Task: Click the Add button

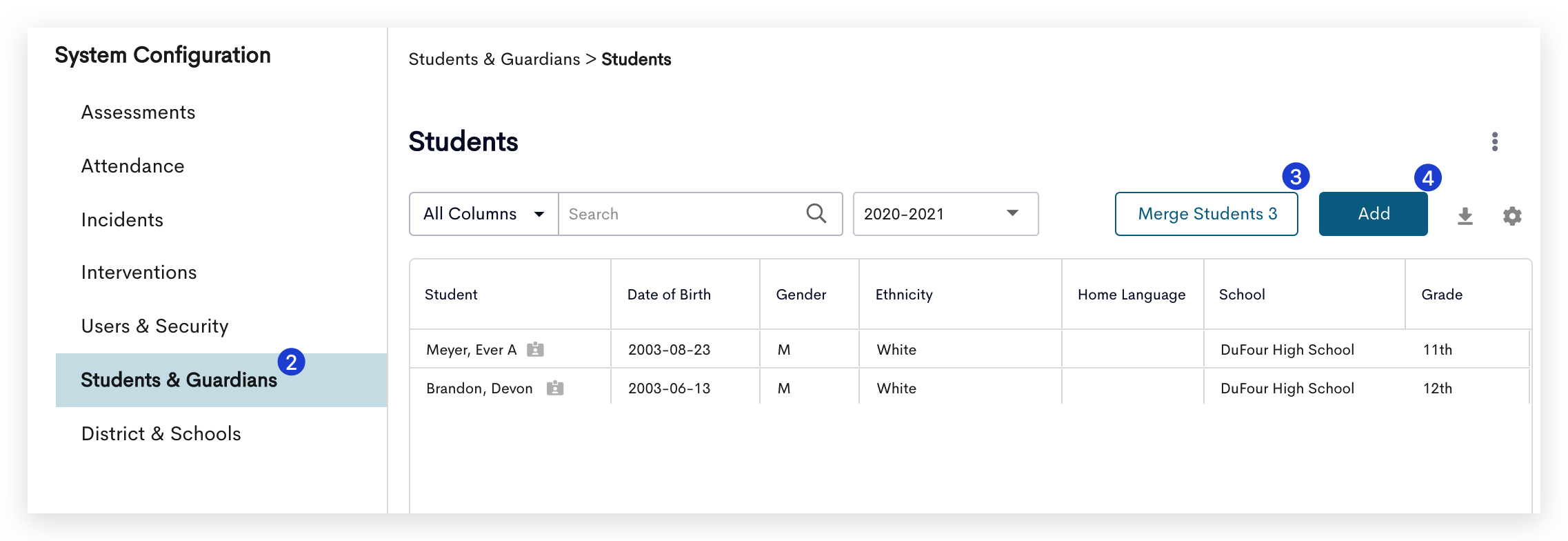Action: point(1373,214)
